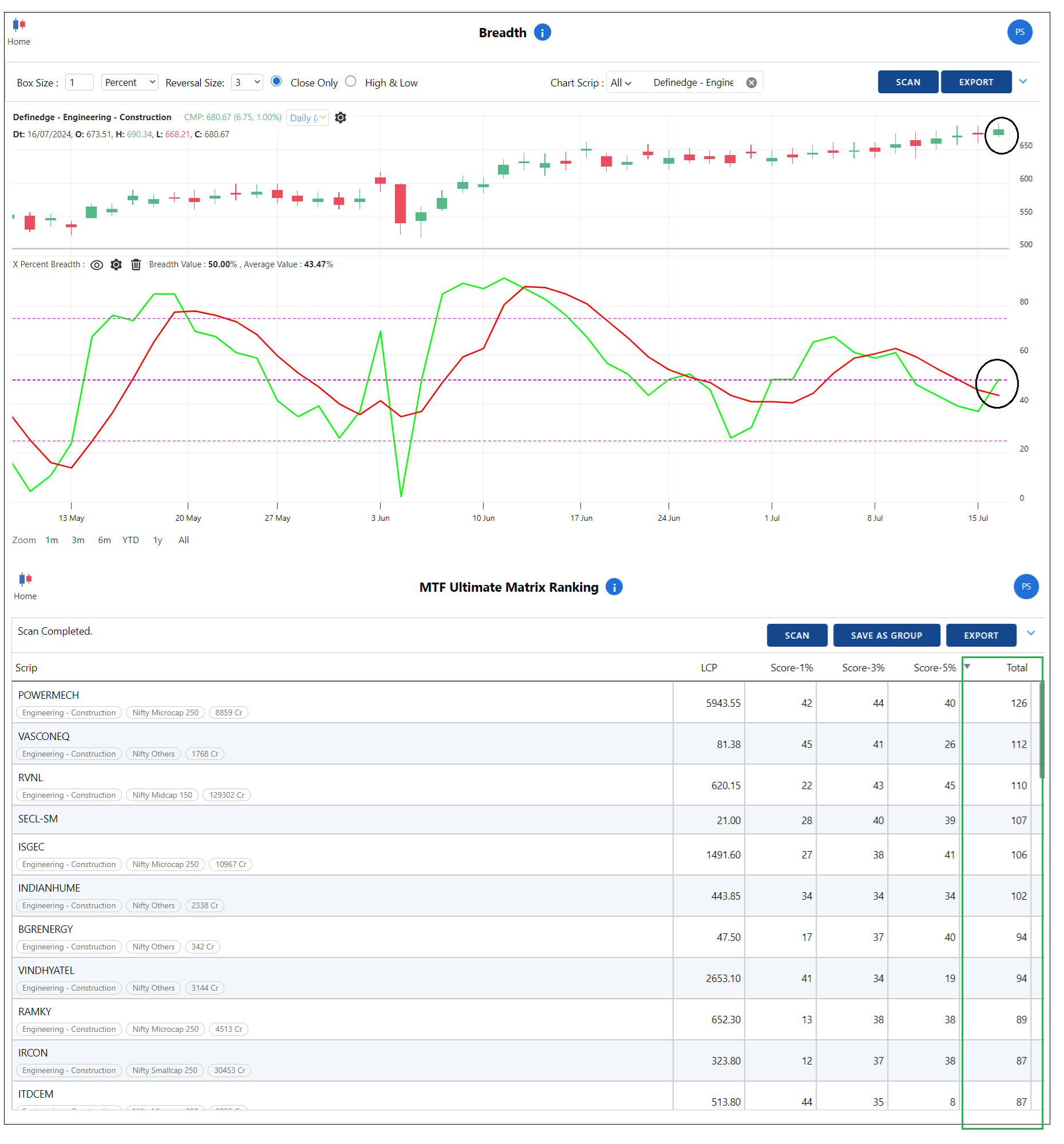1064x1144 pixels.
Task: Click the Total column sort arrow
Action: point(966,666)
